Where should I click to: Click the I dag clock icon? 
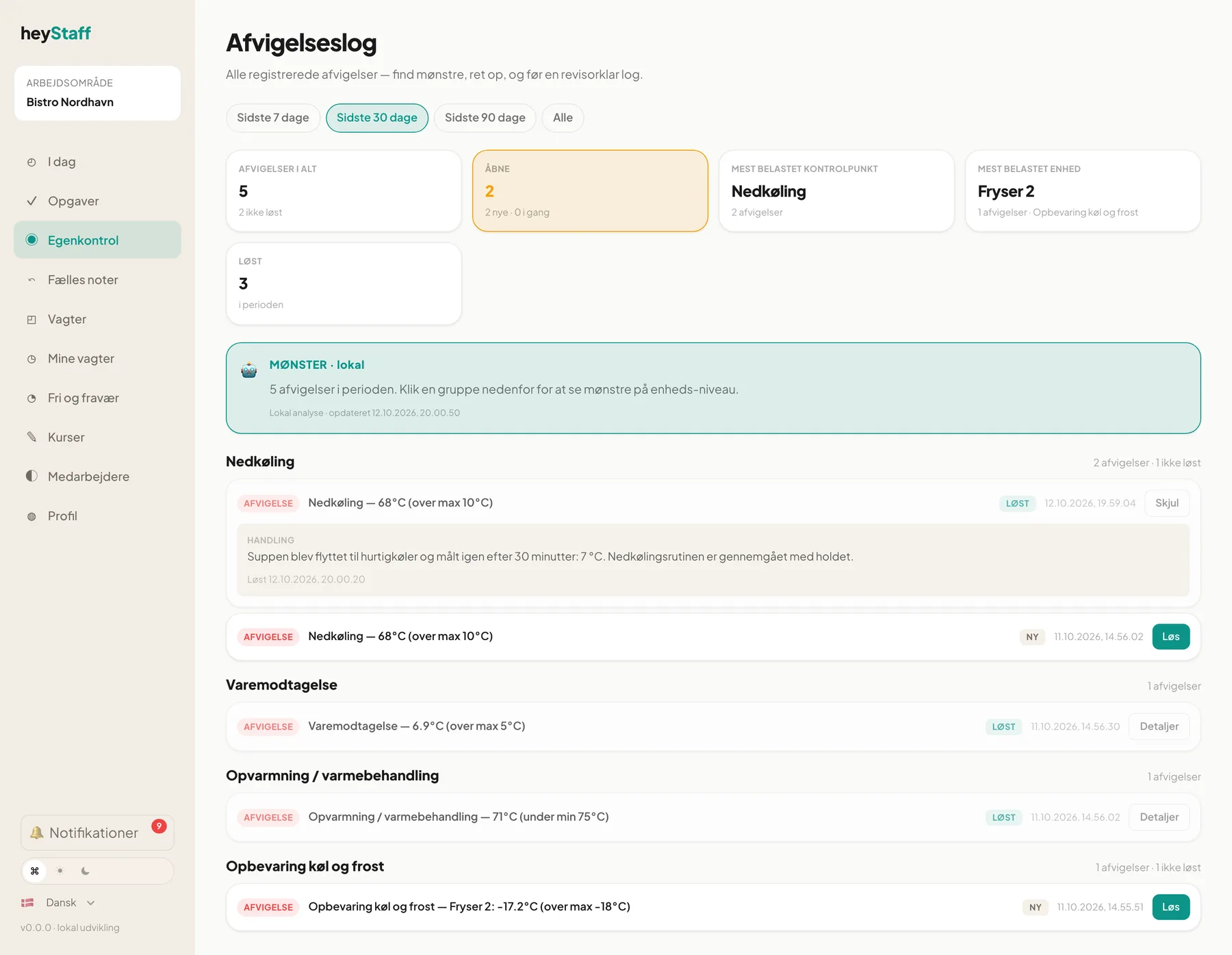click(31, 162)
